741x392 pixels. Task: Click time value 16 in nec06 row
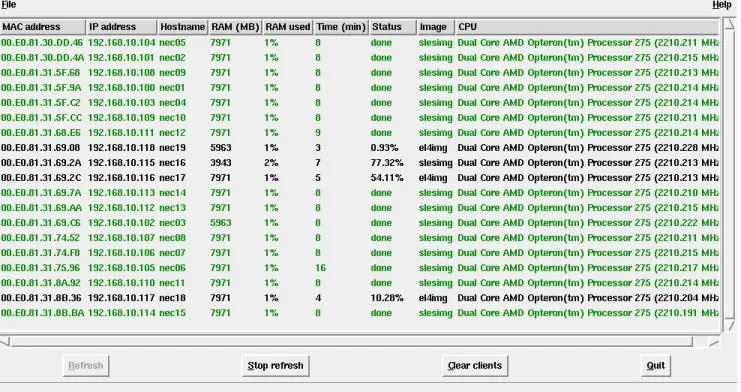click(320, 268)
